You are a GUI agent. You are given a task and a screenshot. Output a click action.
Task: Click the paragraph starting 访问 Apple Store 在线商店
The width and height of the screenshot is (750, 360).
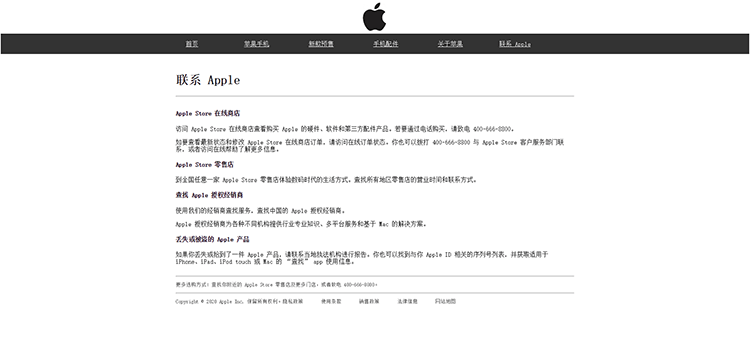(x=345, y=129)
